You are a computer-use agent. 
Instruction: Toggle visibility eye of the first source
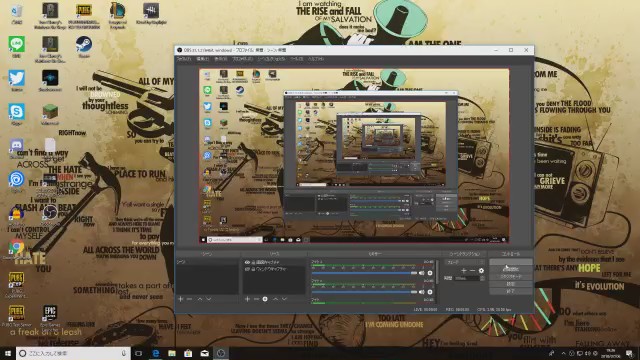coord(247,262)
